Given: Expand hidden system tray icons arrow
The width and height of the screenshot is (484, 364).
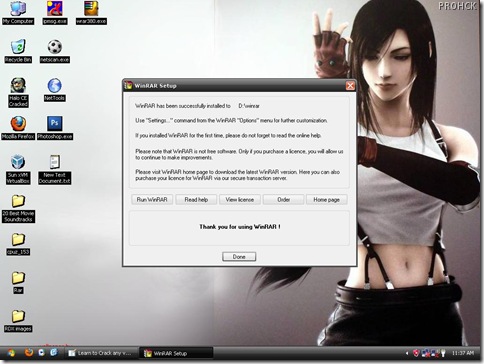Looking at the screenshot, I should [x=407, y=353].
